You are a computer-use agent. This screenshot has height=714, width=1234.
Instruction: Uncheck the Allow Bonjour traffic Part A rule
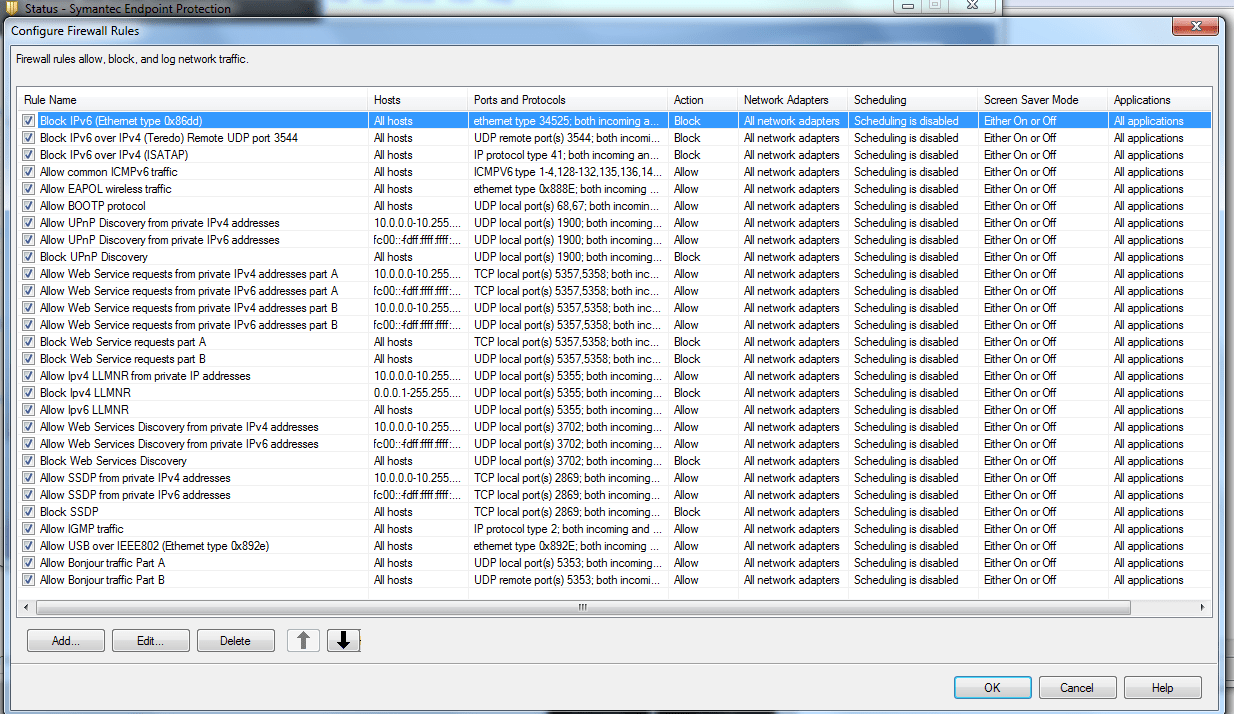click(x=27, y=562)
